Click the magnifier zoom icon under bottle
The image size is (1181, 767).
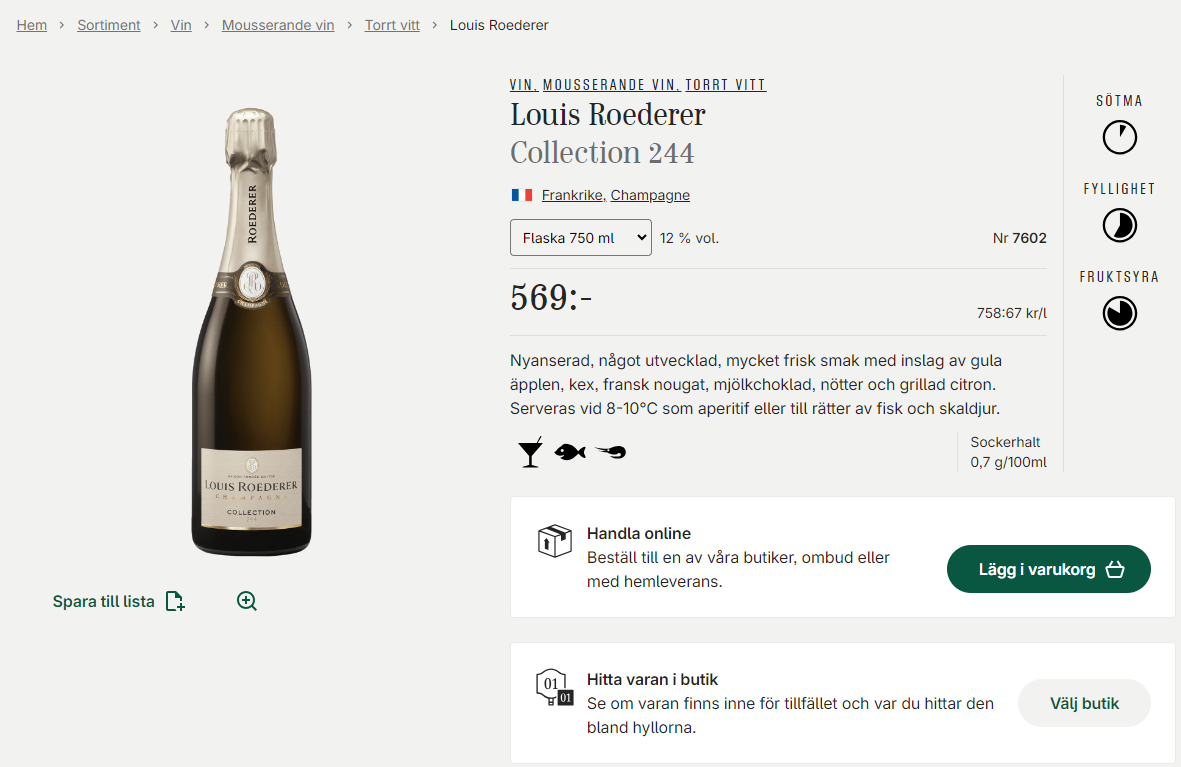247,601
